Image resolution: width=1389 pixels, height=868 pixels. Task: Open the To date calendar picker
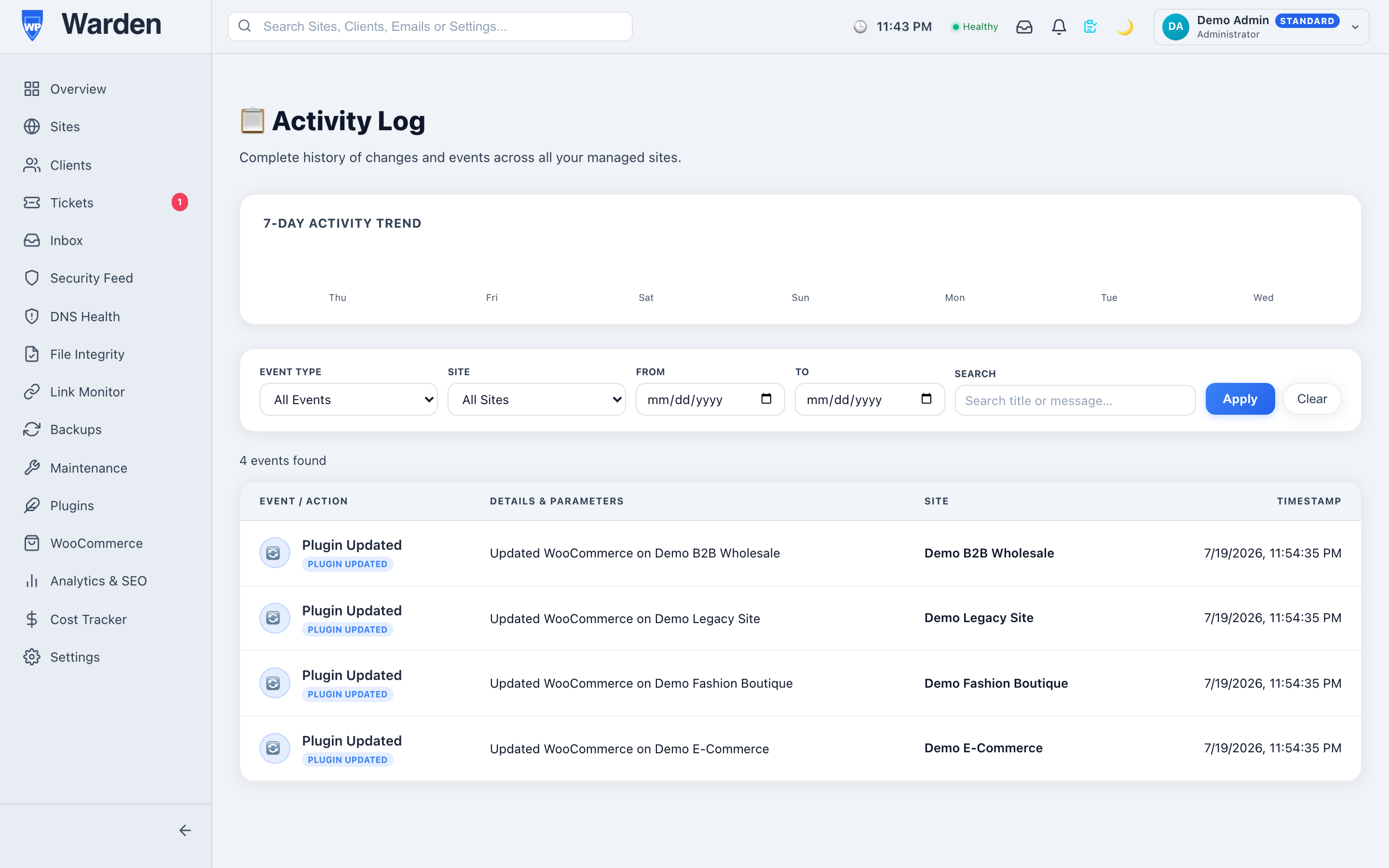pos(926,398)
